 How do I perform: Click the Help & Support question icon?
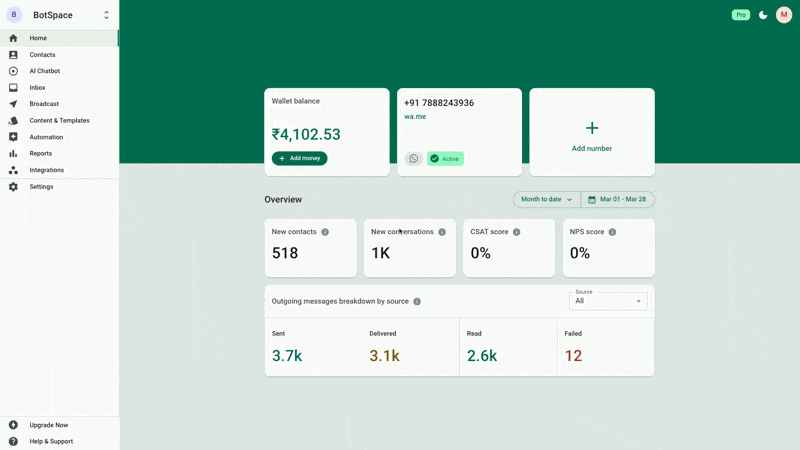coord(13,441)
